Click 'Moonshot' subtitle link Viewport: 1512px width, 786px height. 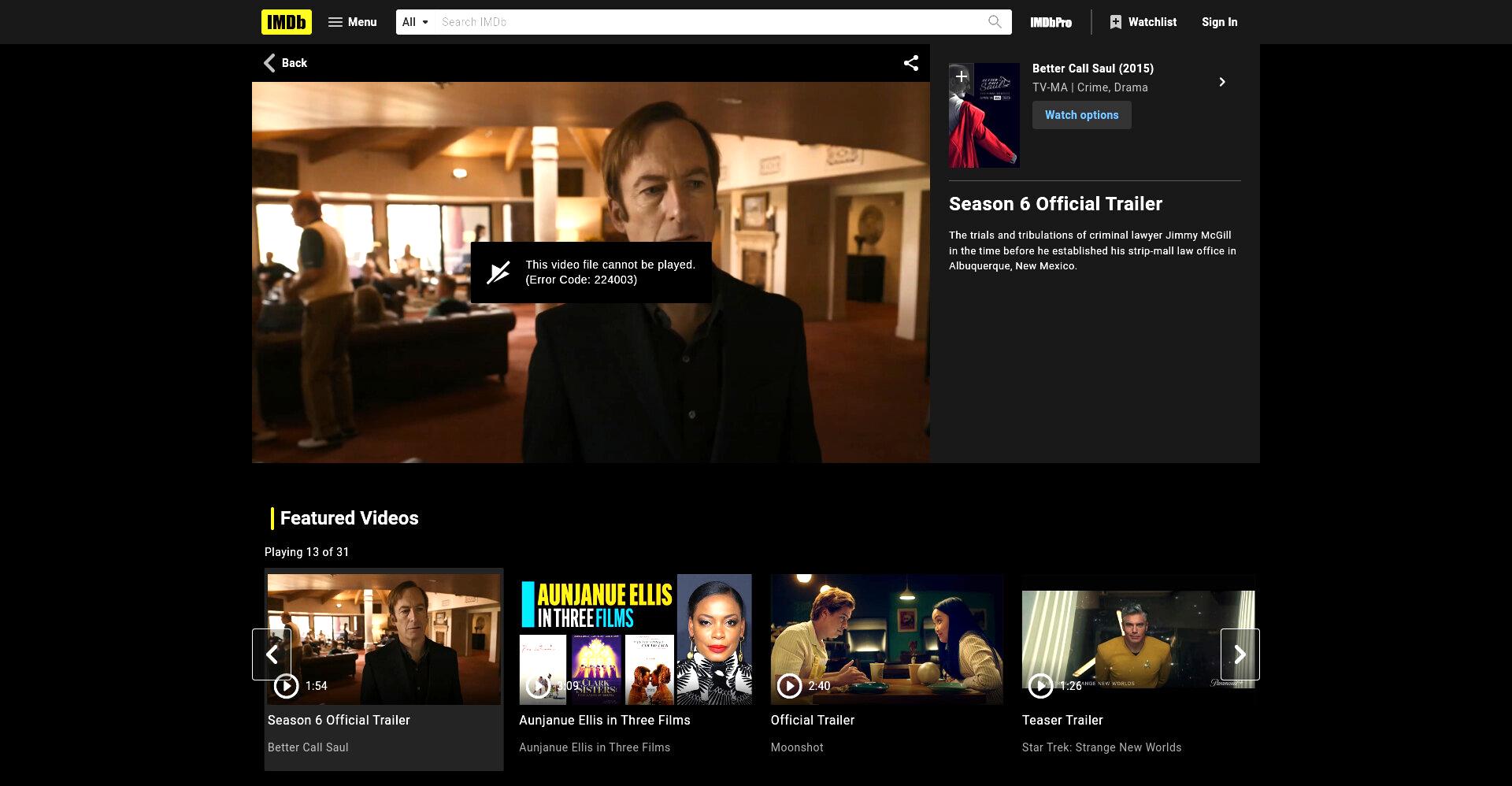(x=797, y=747)
